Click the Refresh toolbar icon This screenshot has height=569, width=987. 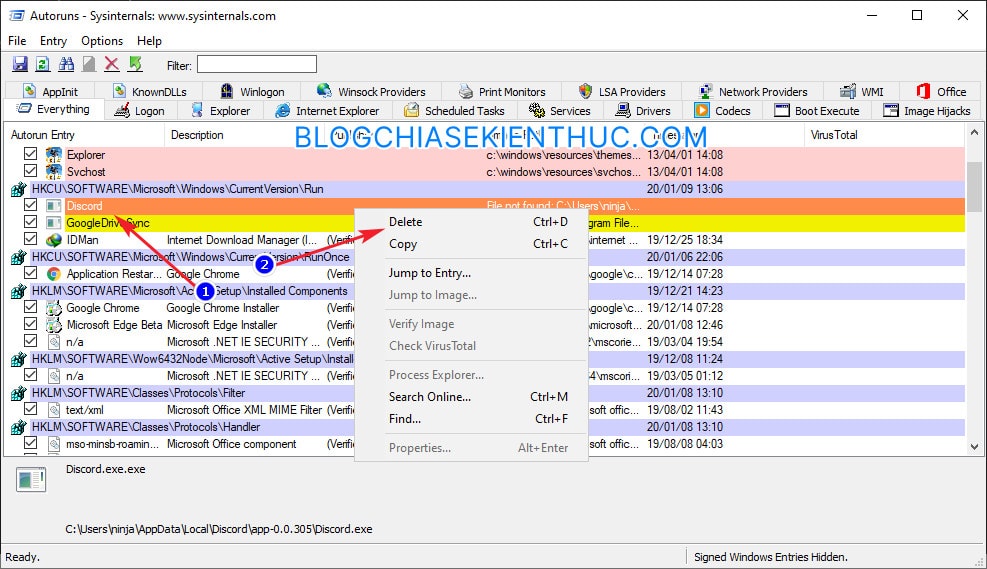pos(42,64)
